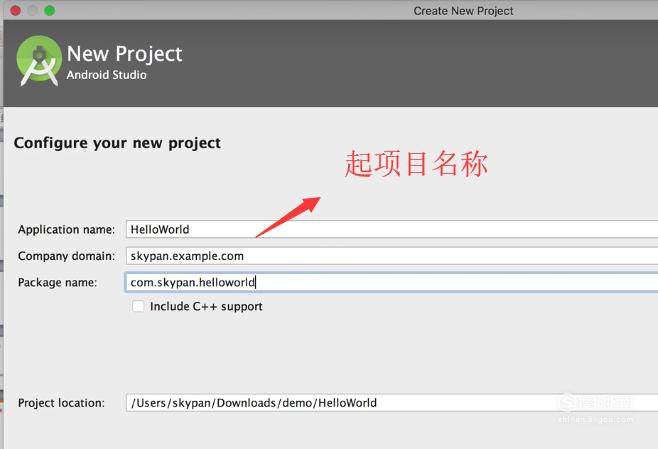The image size is (658, 449).
Task: Click the Application name field containing HelloWorld
Action: [392, 230]
